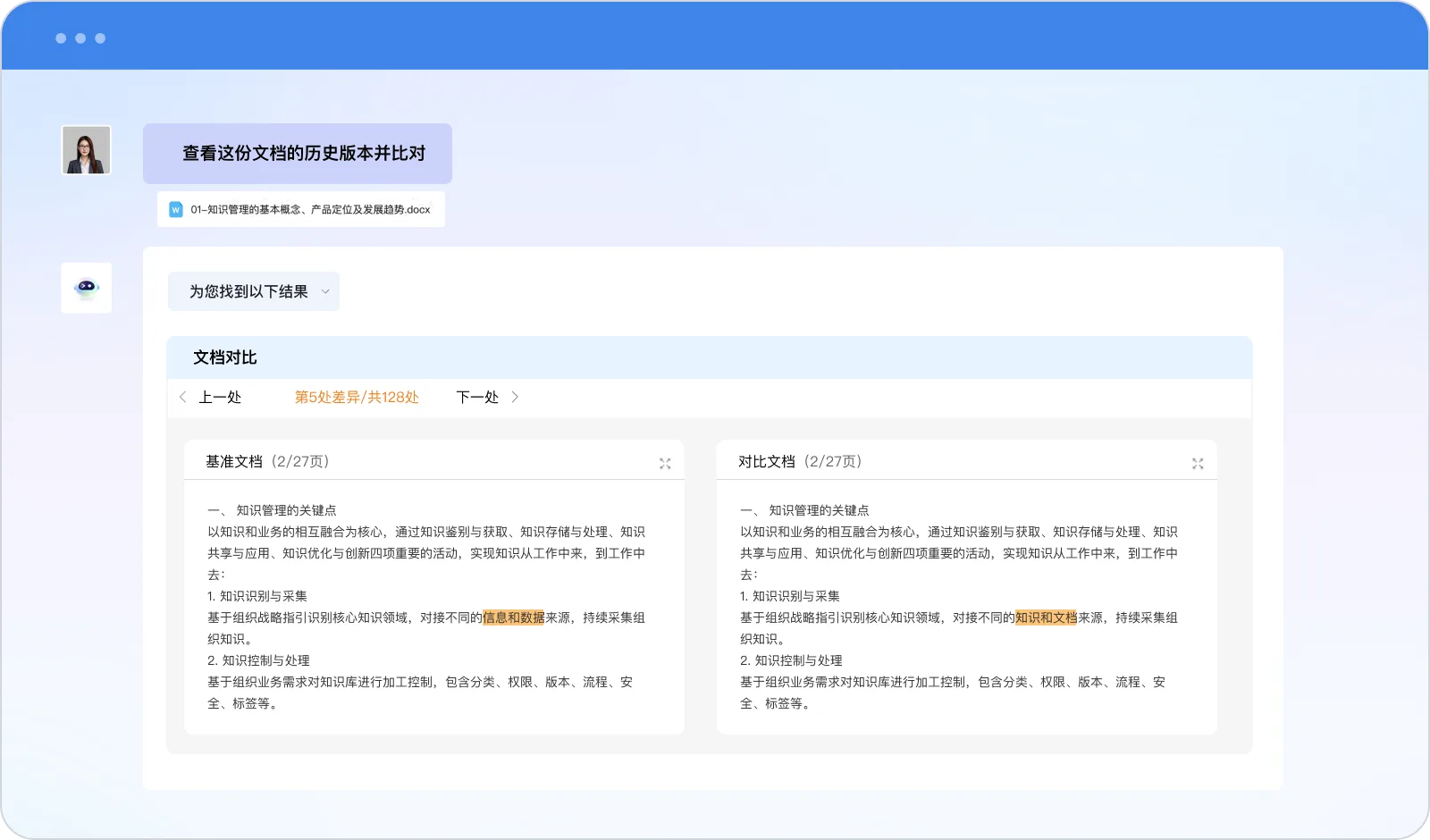Click heading 一、知识管理的关键点 in 基准文档
This screenshot has height=840, width=1430.
coord(272,510)
